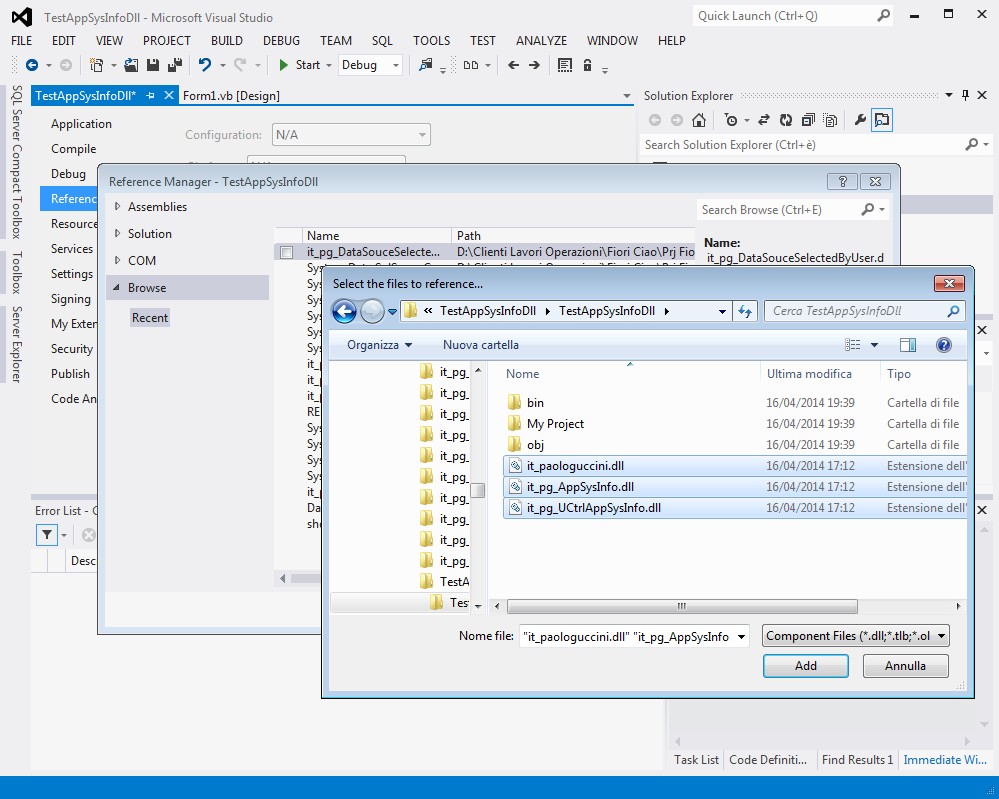Open the Compile page in project properties
The image size is (999, 799).
73,149
